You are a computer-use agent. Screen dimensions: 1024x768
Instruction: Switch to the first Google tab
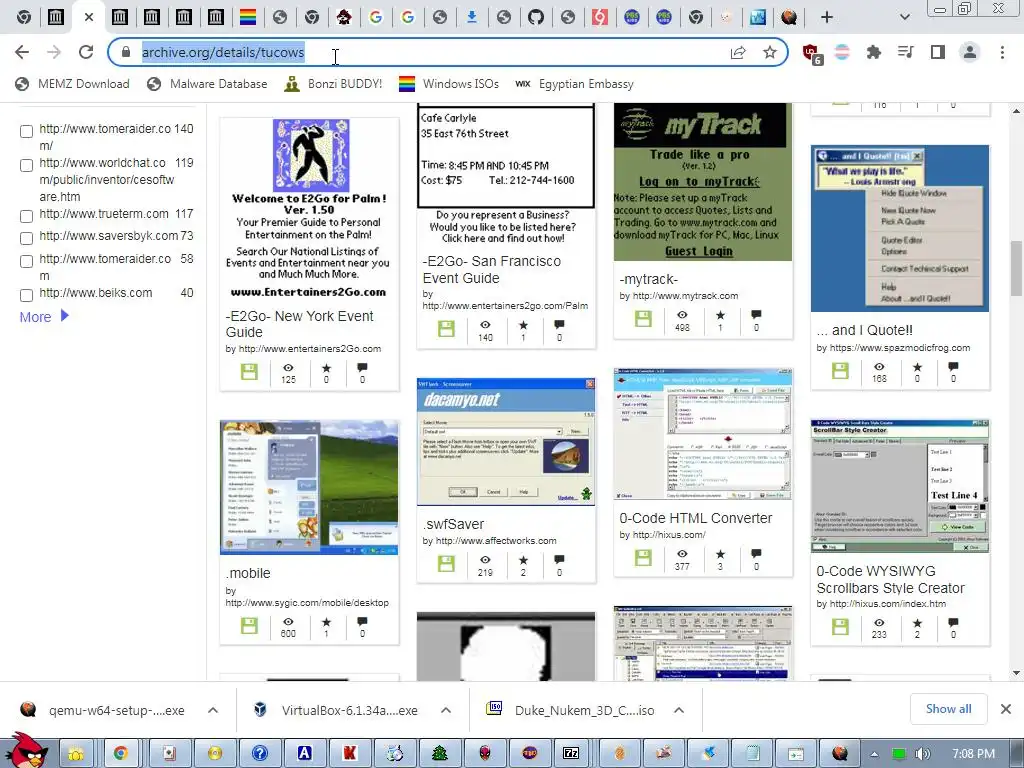click(x=376, y=18)
